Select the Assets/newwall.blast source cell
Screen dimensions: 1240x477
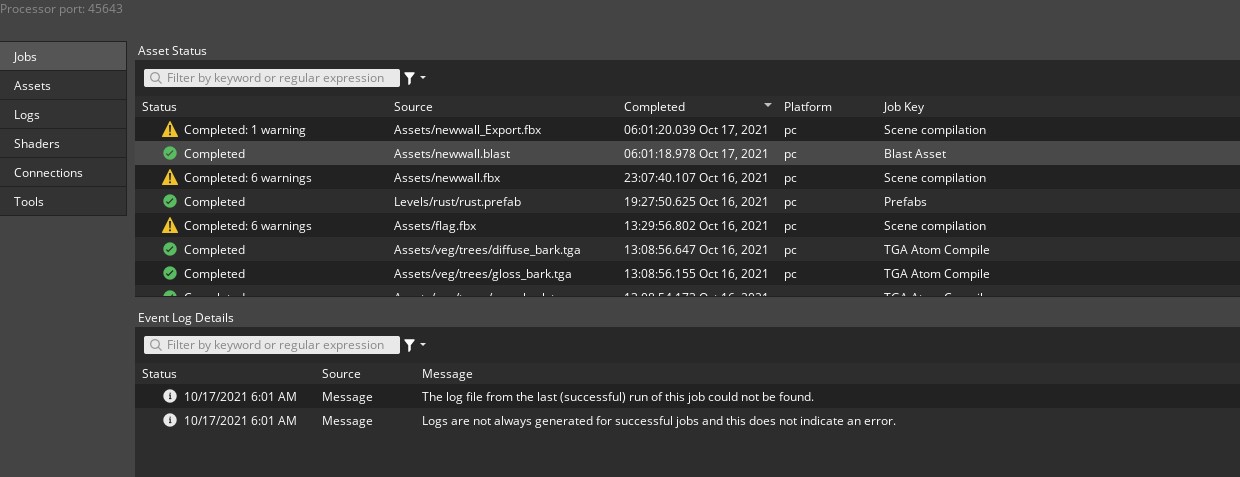453,154
